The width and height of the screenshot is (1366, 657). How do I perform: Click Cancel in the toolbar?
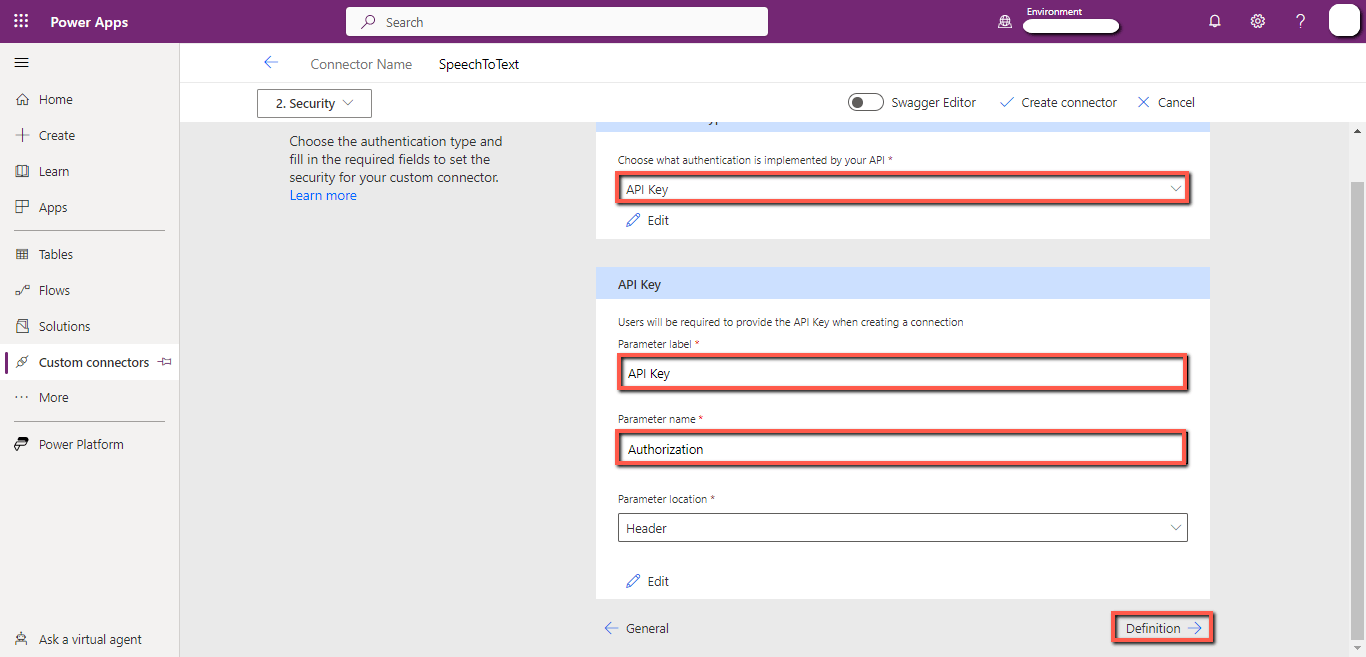click(1166, 102)
